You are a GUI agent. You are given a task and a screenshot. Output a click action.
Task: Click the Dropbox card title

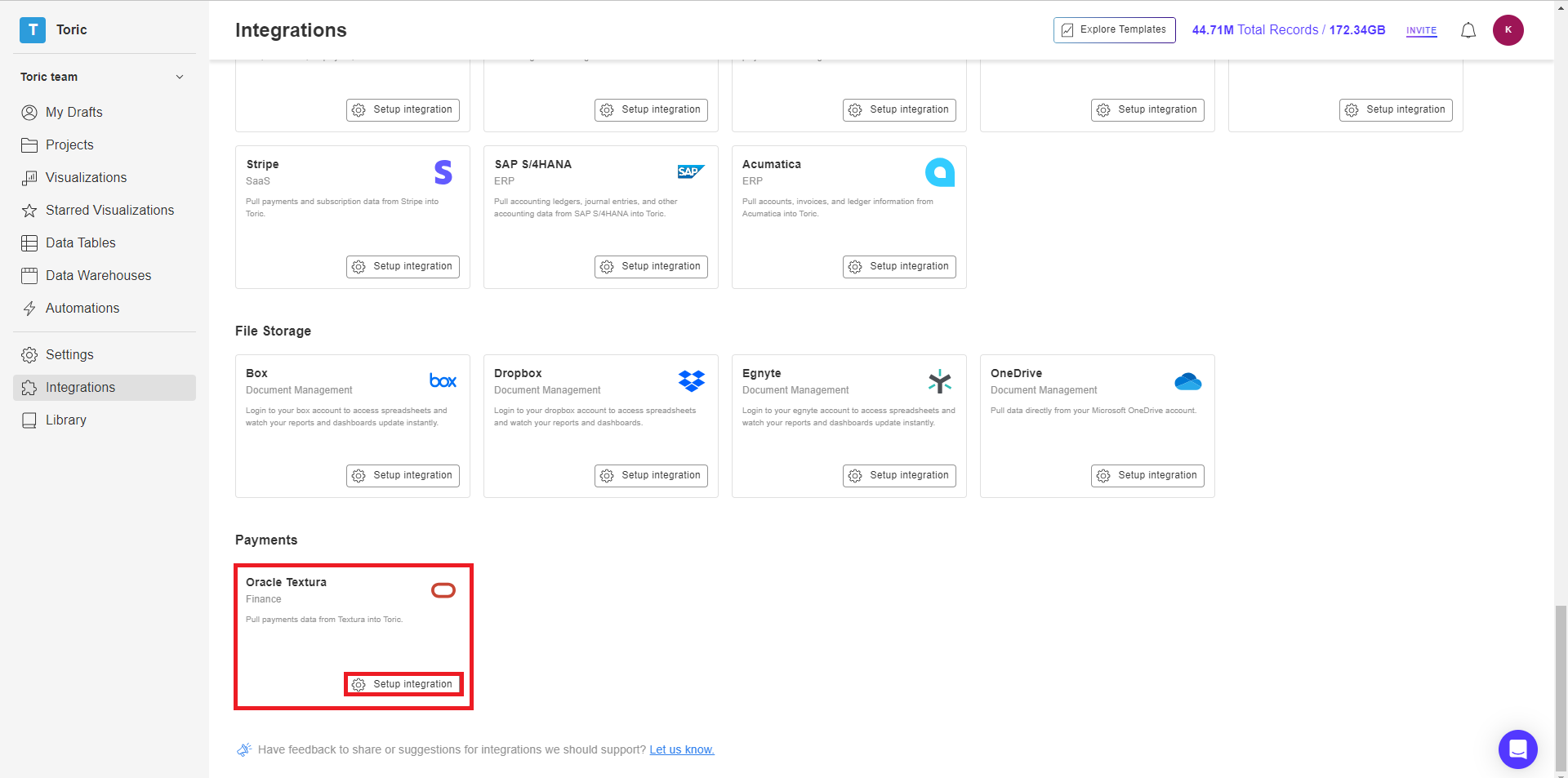point(518,373)
